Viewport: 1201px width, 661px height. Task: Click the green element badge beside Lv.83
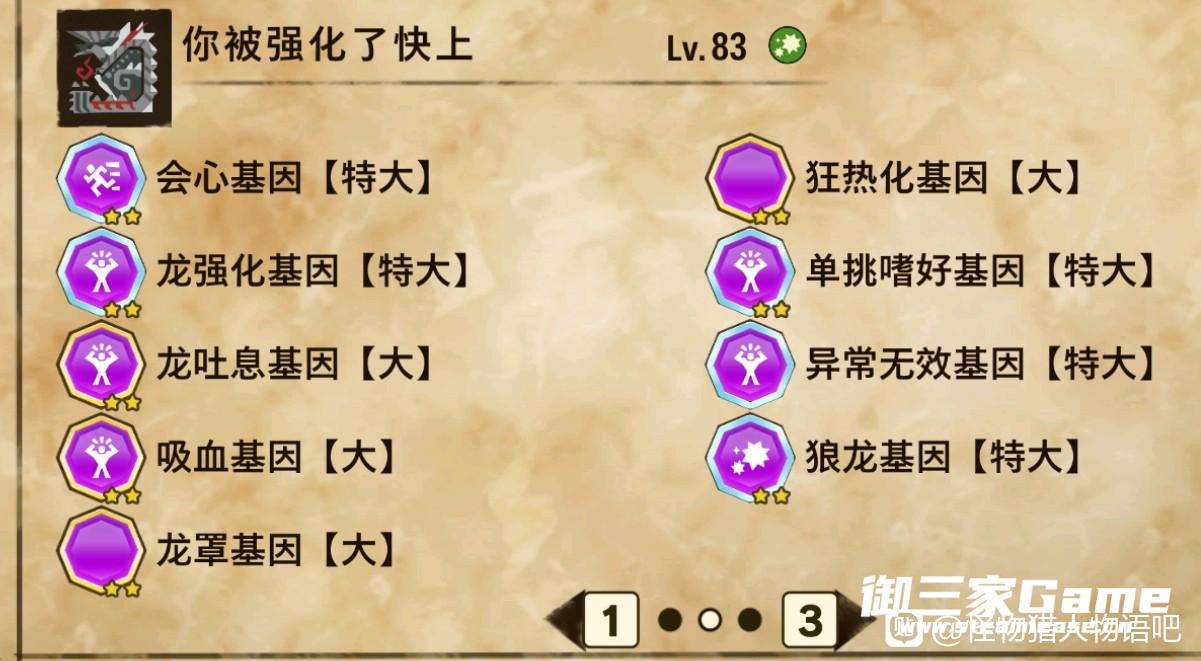(787, 46)
